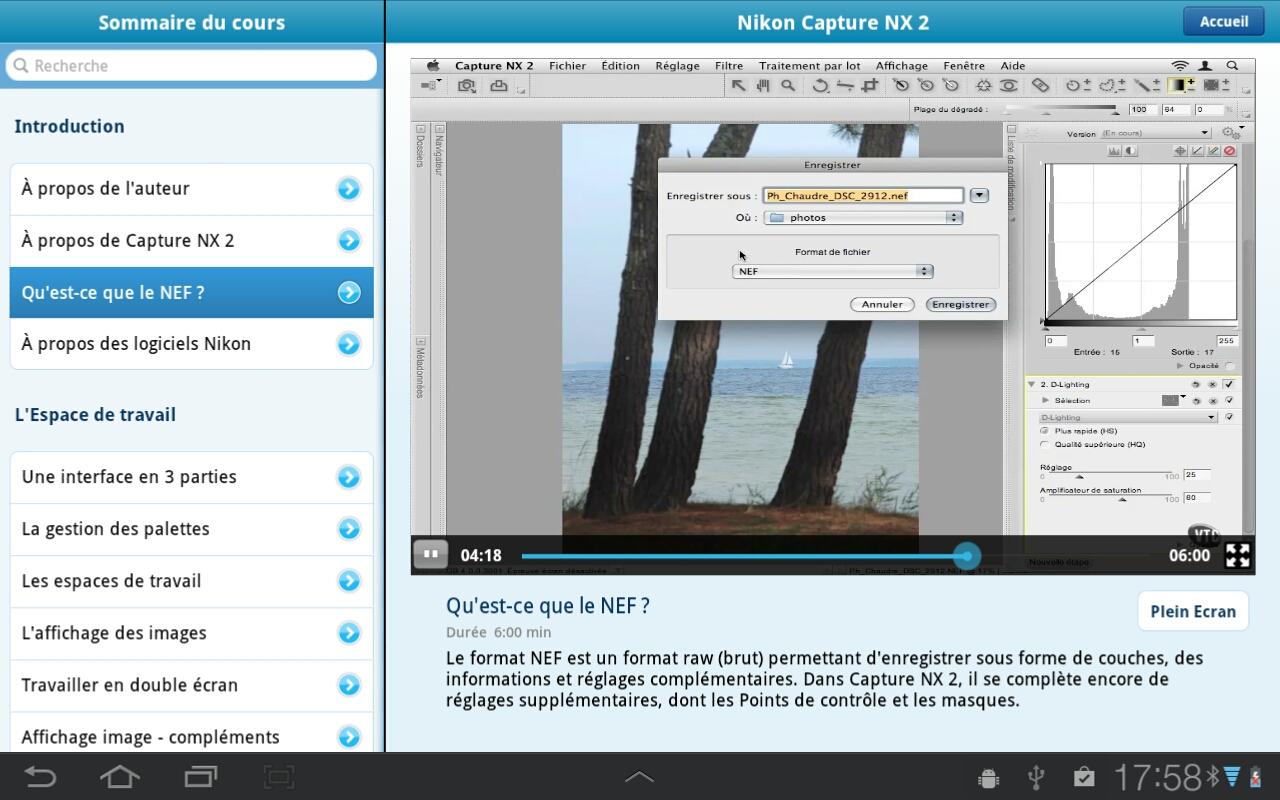The height and width of the screenshot is (800, 1280).
Task: Tap the USB status icon
Action: (1036, 777)
